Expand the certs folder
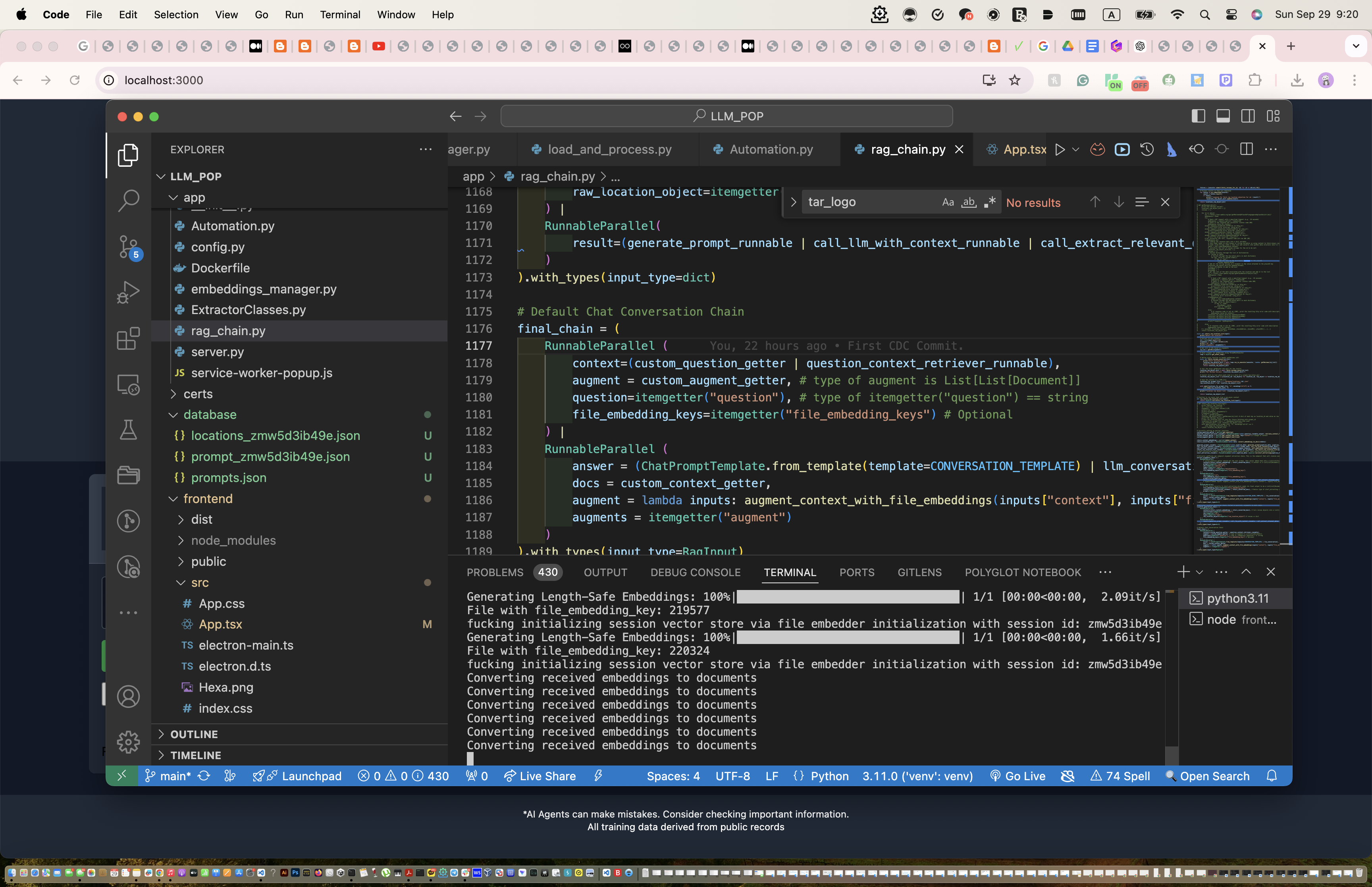 coord(198,394)
